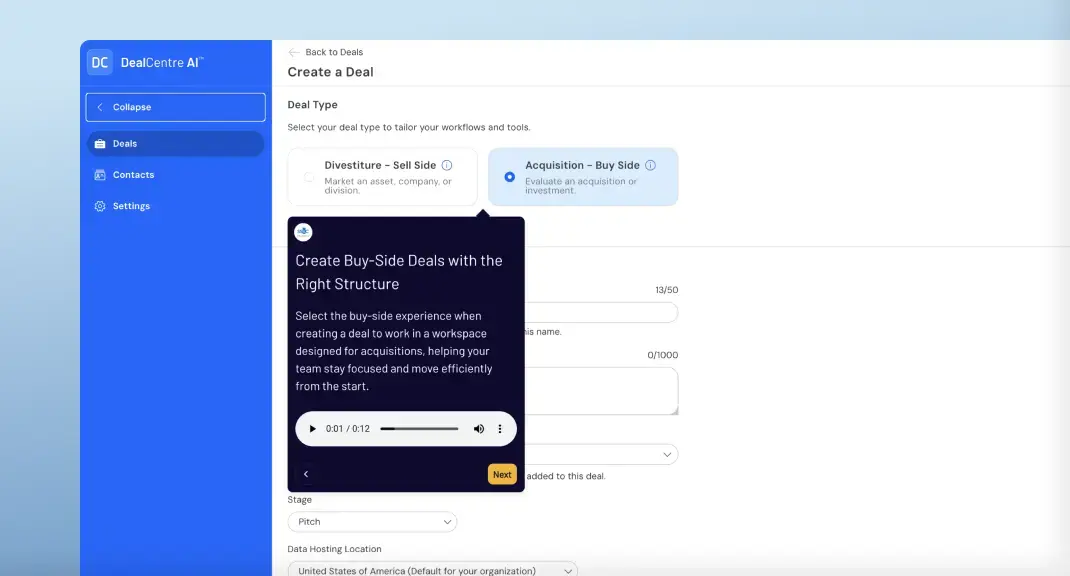Open the Contacts menu item

[133, 175]
